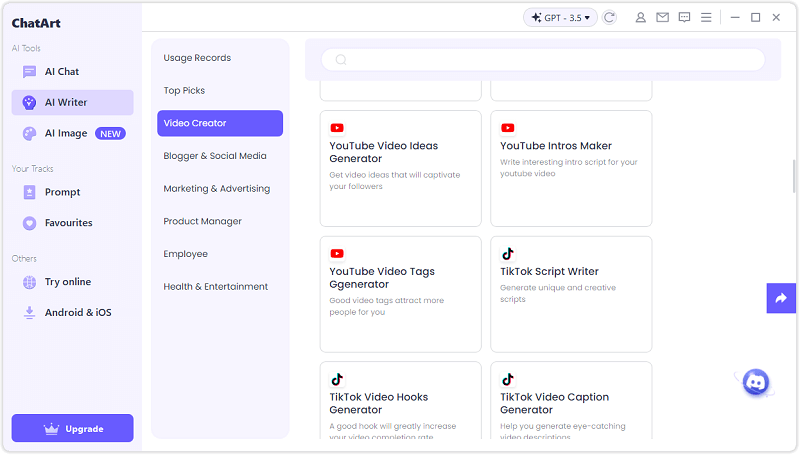
Task: Switch to the Marketing & Advertising category
Action: click(x=217, y=189)
